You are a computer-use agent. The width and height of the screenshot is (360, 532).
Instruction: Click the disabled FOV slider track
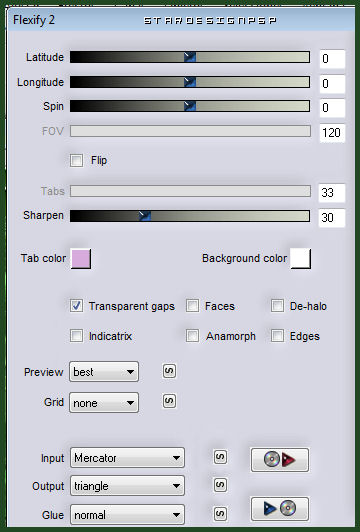pos(190,131)
